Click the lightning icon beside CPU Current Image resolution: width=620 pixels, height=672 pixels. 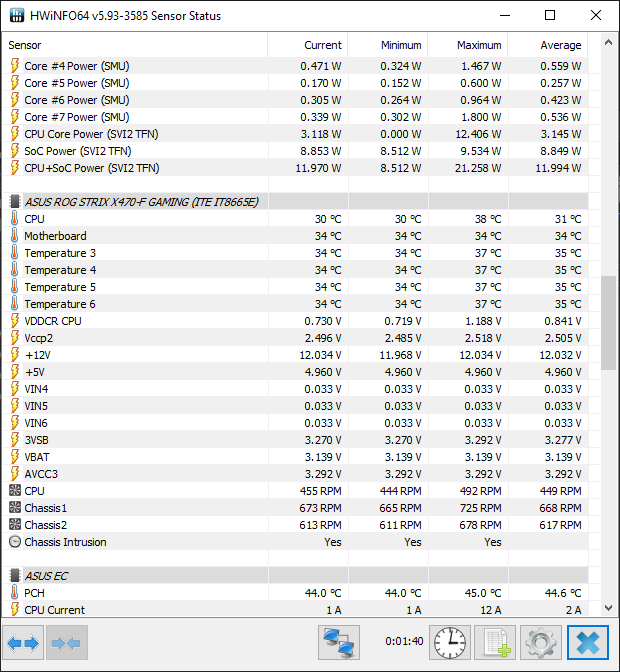[15, 609]
